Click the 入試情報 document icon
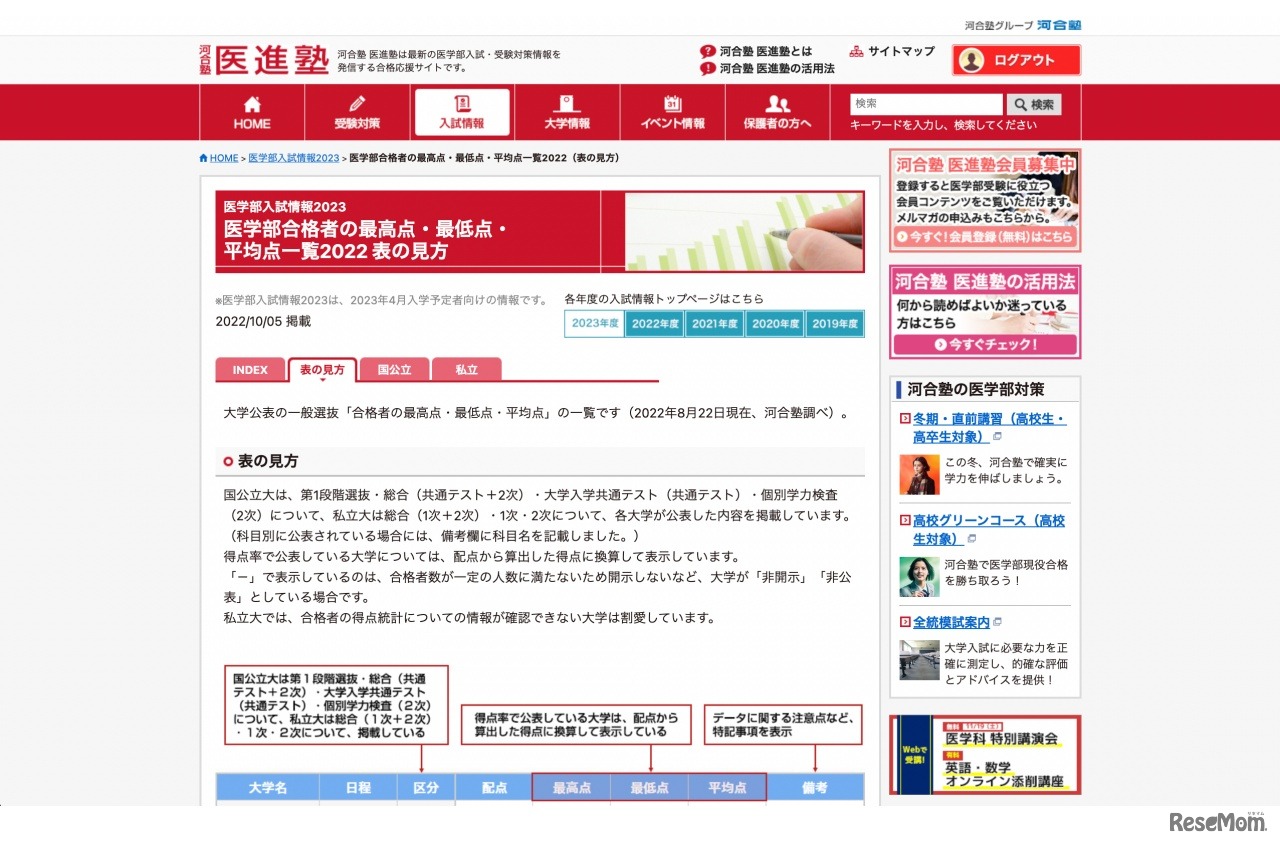 (x=462, y=103)
